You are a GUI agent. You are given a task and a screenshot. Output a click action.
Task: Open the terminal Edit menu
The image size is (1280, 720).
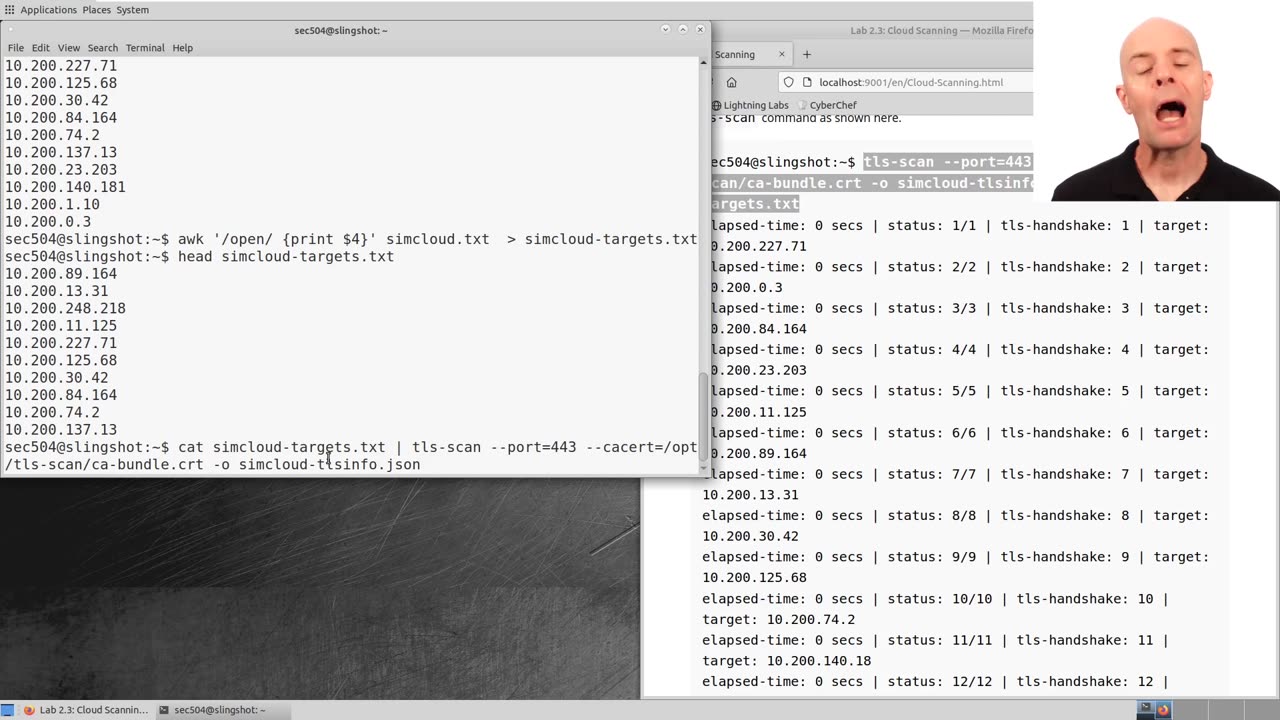tap(40, 48)
